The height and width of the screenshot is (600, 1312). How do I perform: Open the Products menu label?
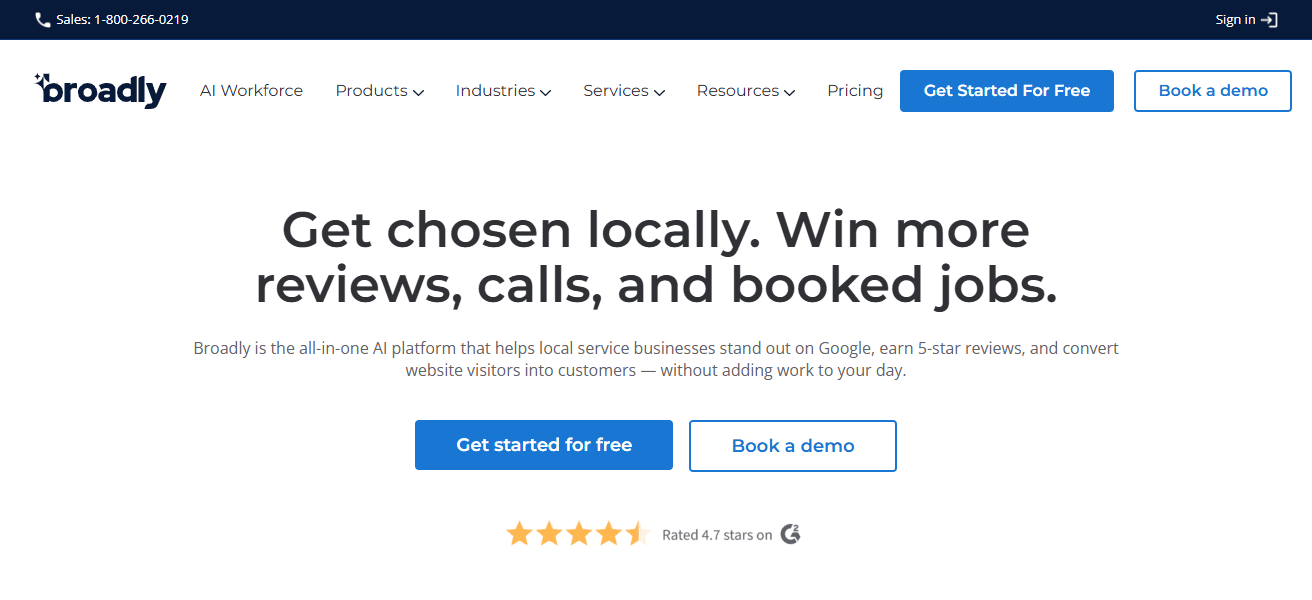click(x=371, y=90)
